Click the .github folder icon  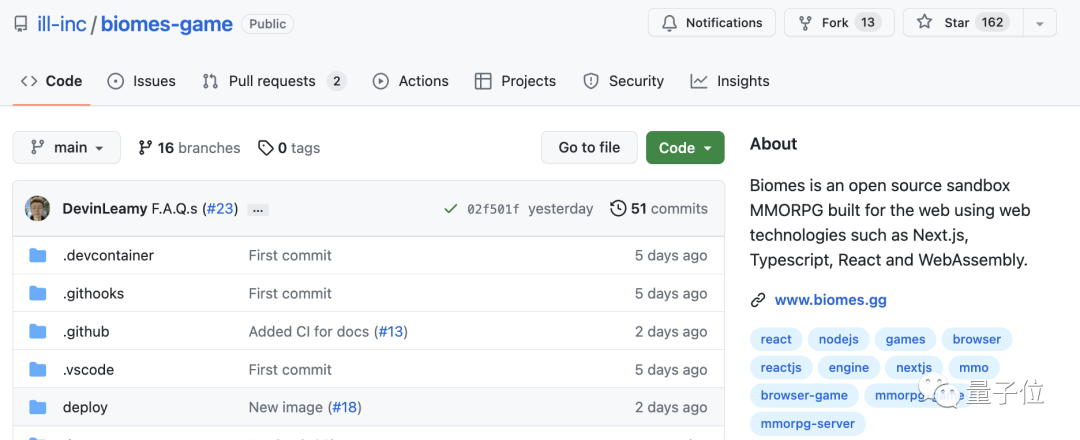click(x=38, y=331)
